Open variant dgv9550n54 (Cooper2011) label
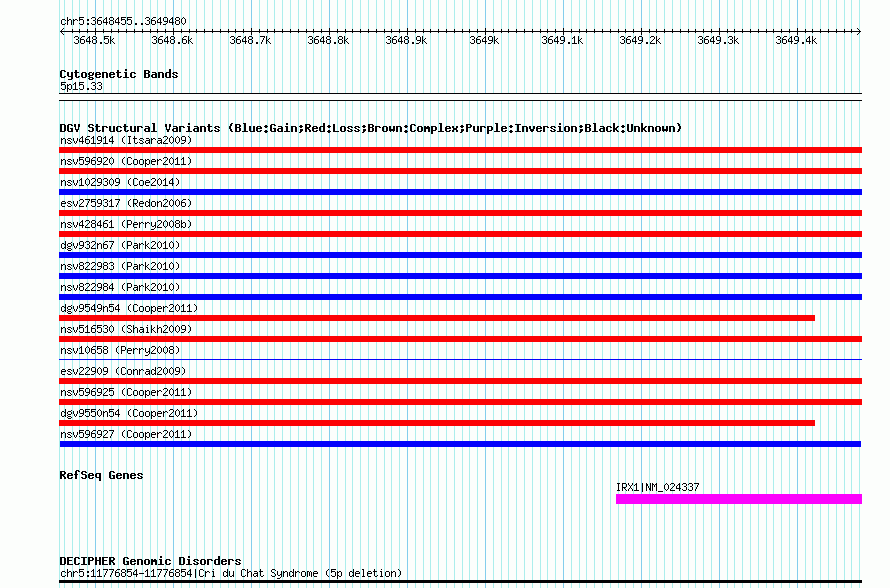 click(x=129, y=413)
